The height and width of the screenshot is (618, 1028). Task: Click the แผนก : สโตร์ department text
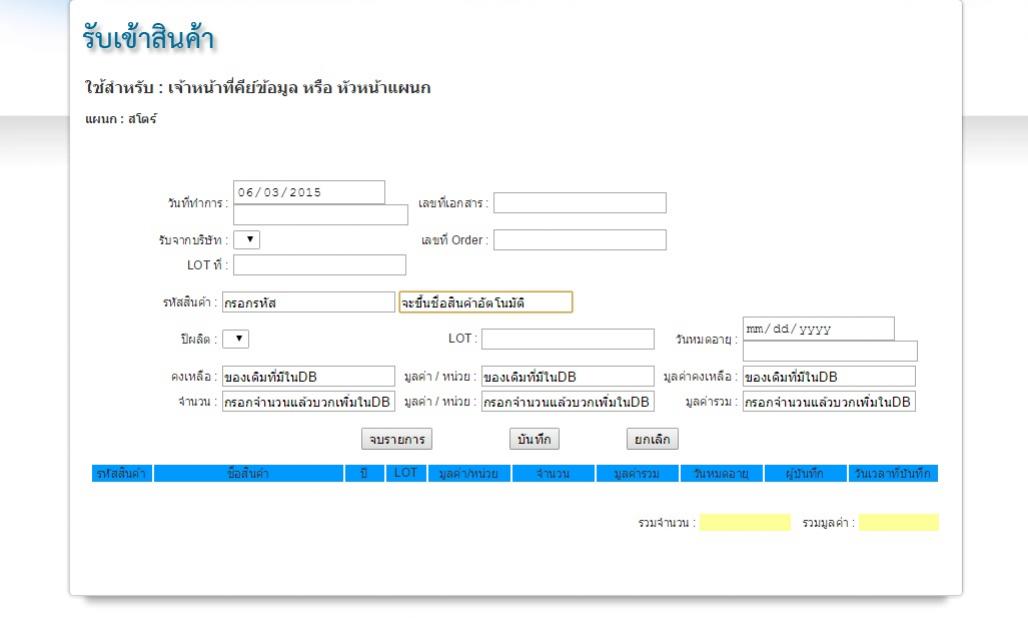click(121, 119)
